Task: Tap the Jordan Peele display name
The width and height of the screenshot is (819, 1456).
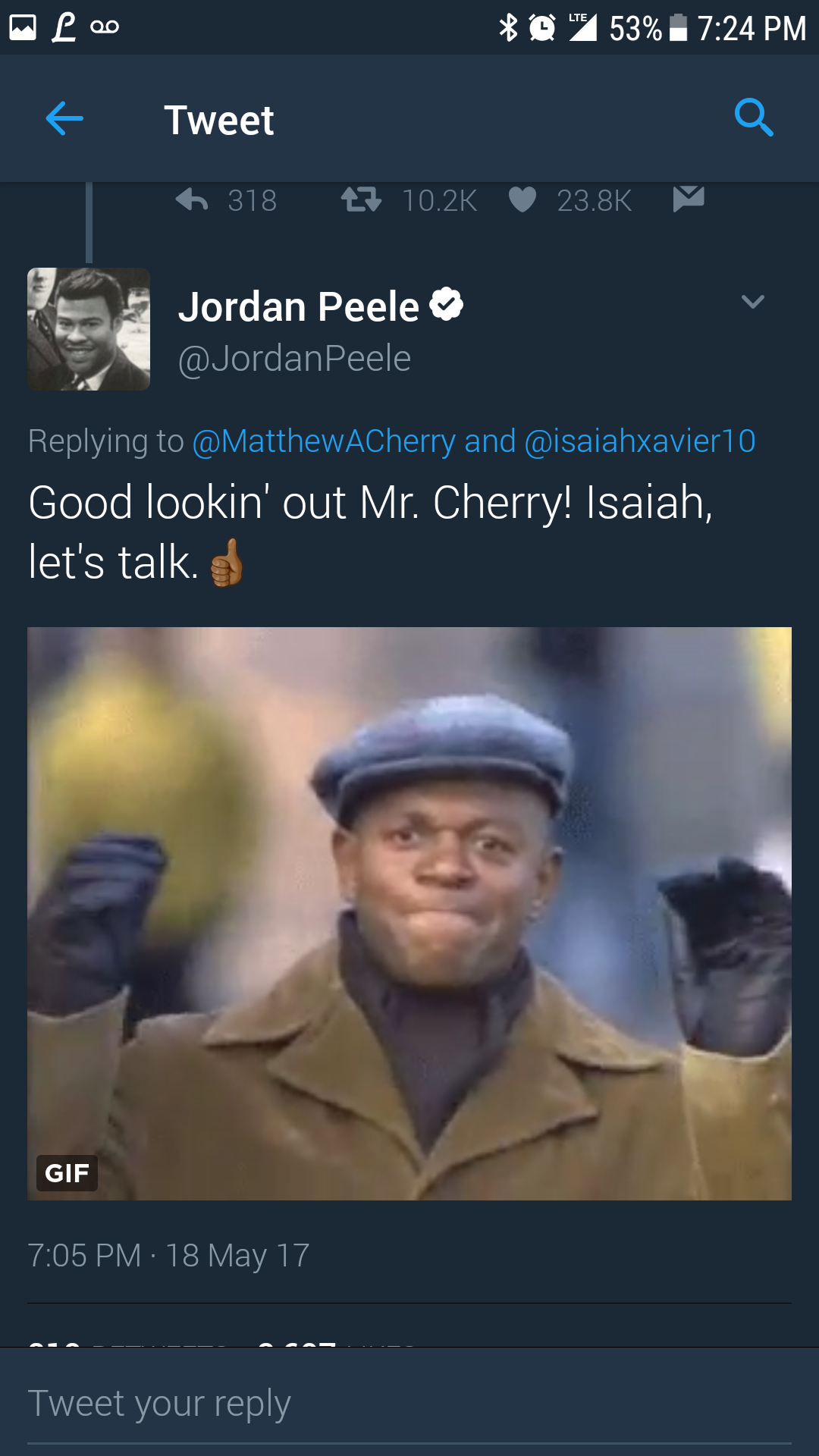Action: (x=299, y=307)
